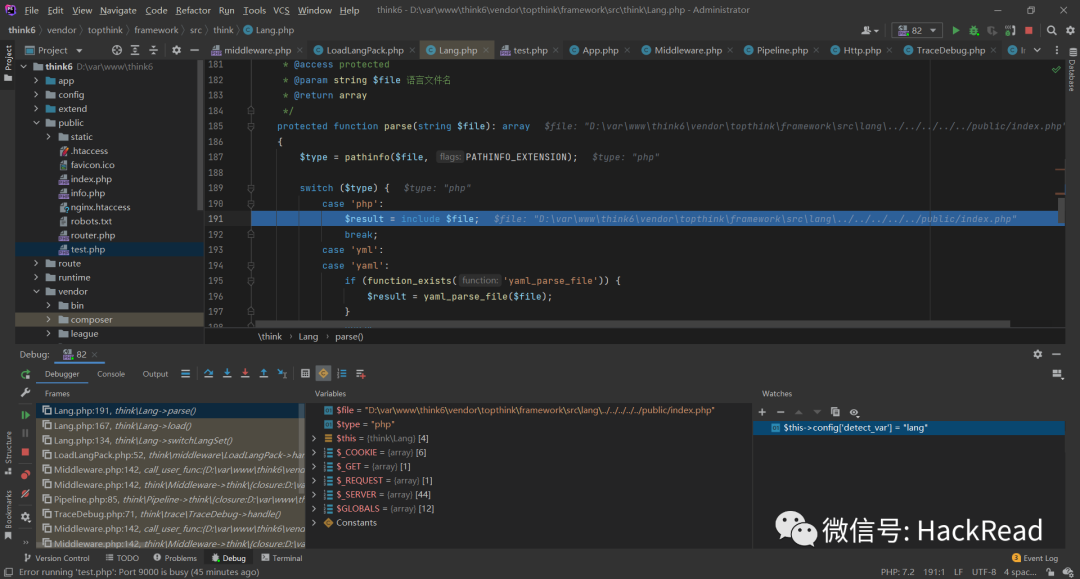Screen dimensions: 1080x579
Task: Click Step Over in the debugger toolbar
Action: (x=208, y=373)
